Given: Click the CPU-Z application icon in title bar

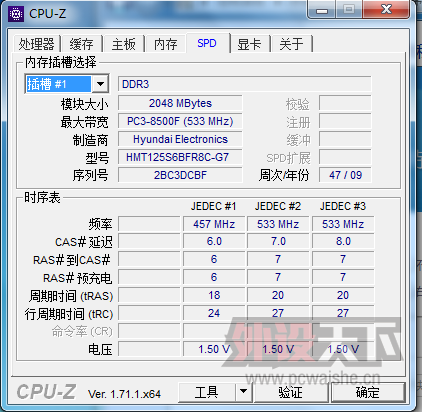Looking at the screenshot, I should click(16, 14).
